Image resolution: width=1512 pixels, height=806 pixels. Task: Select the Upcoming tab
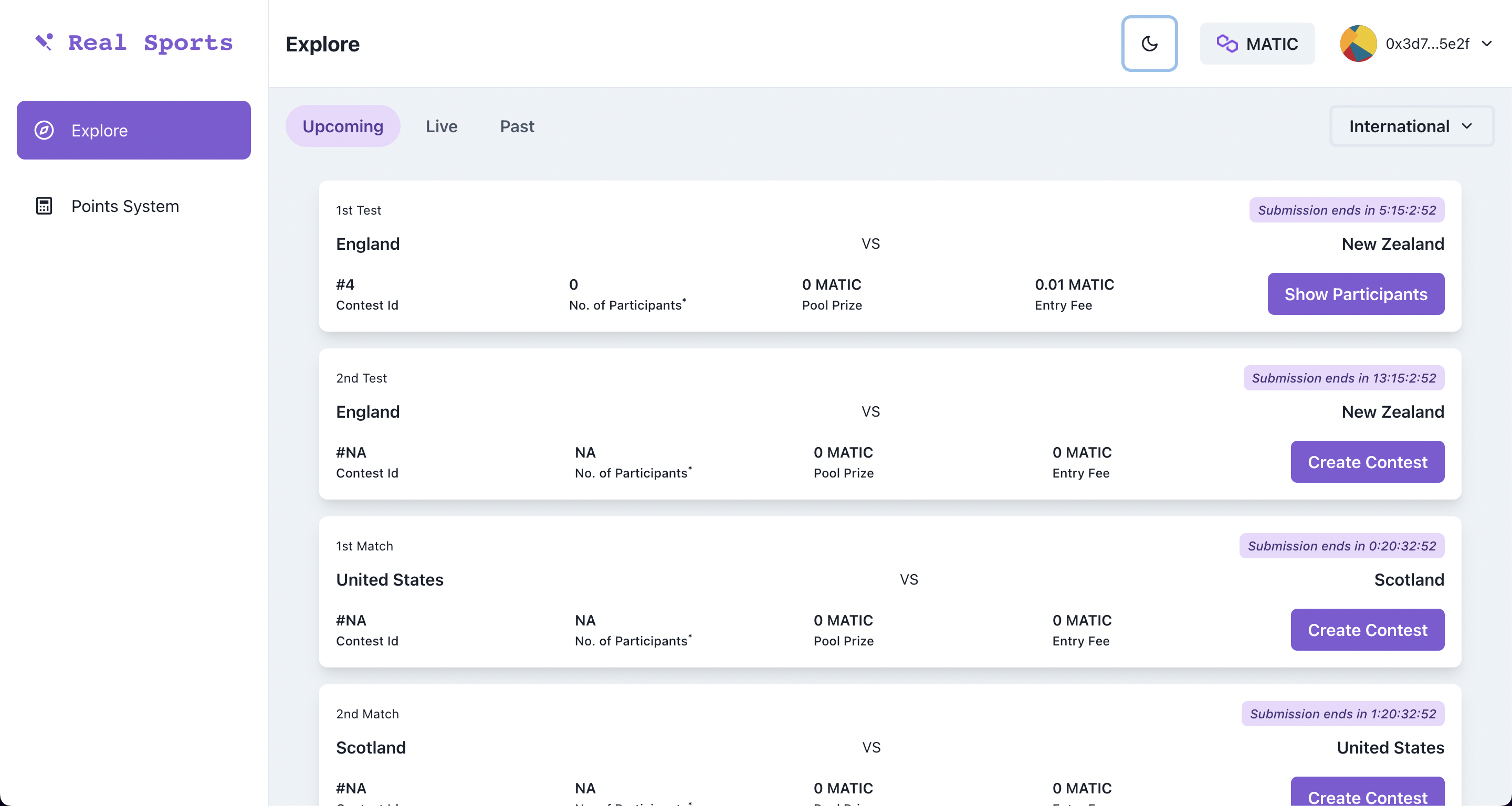coord(342,126)
